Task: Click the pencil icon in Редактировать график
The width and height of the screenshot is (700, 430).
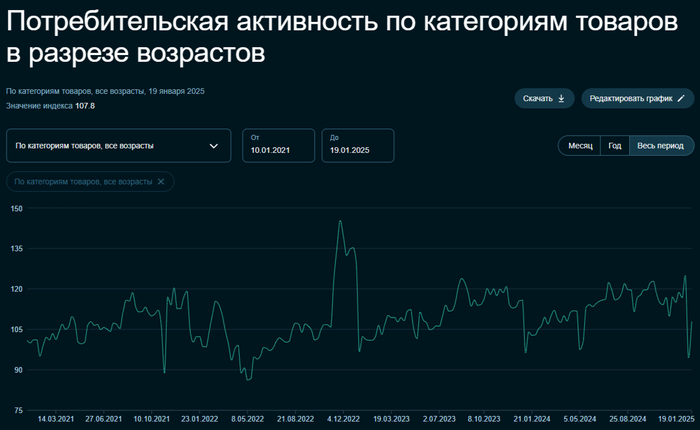Action: [681, 99]
